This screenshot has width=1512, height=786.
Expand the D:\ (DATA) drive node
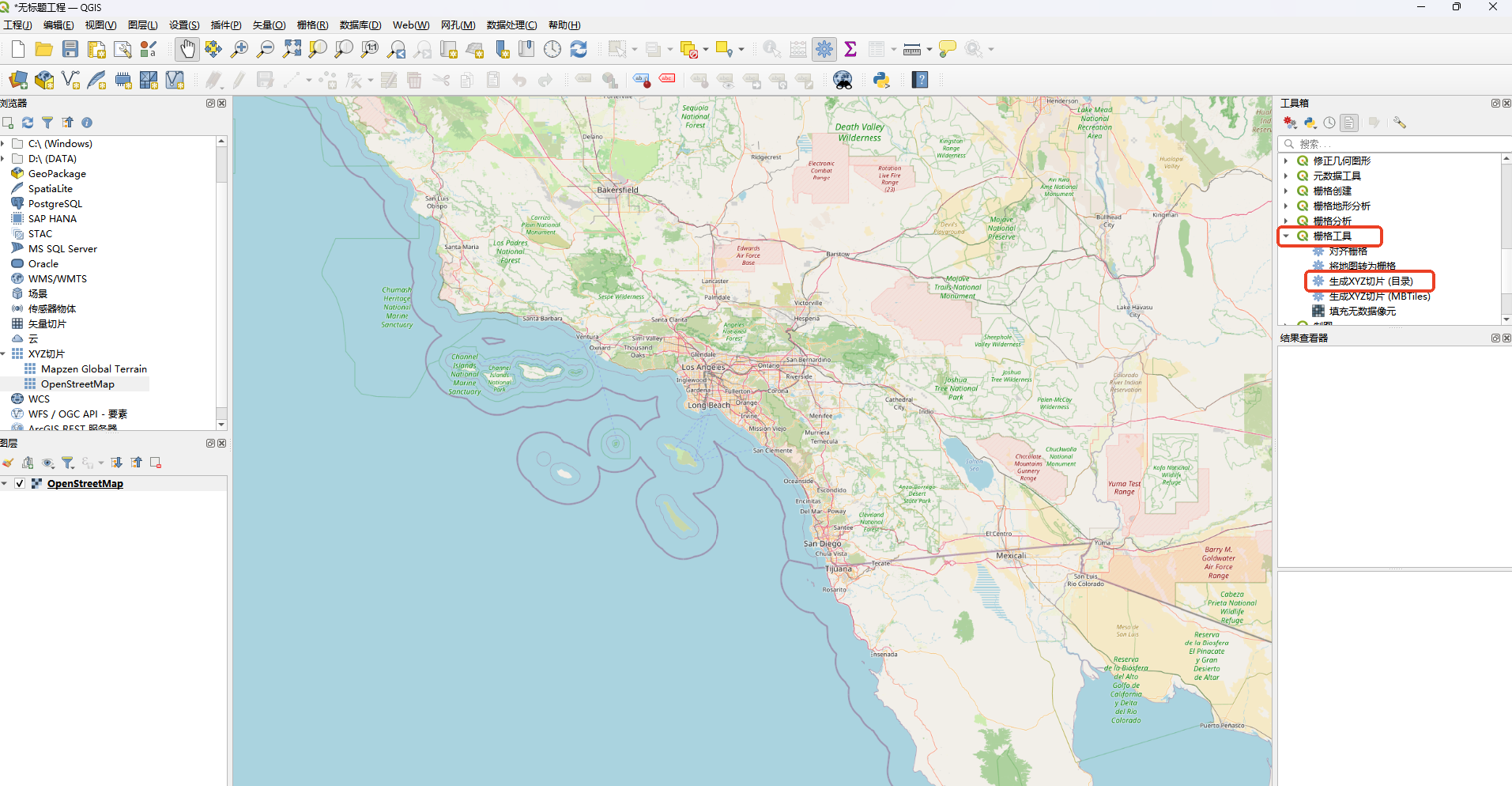[3, 159]
